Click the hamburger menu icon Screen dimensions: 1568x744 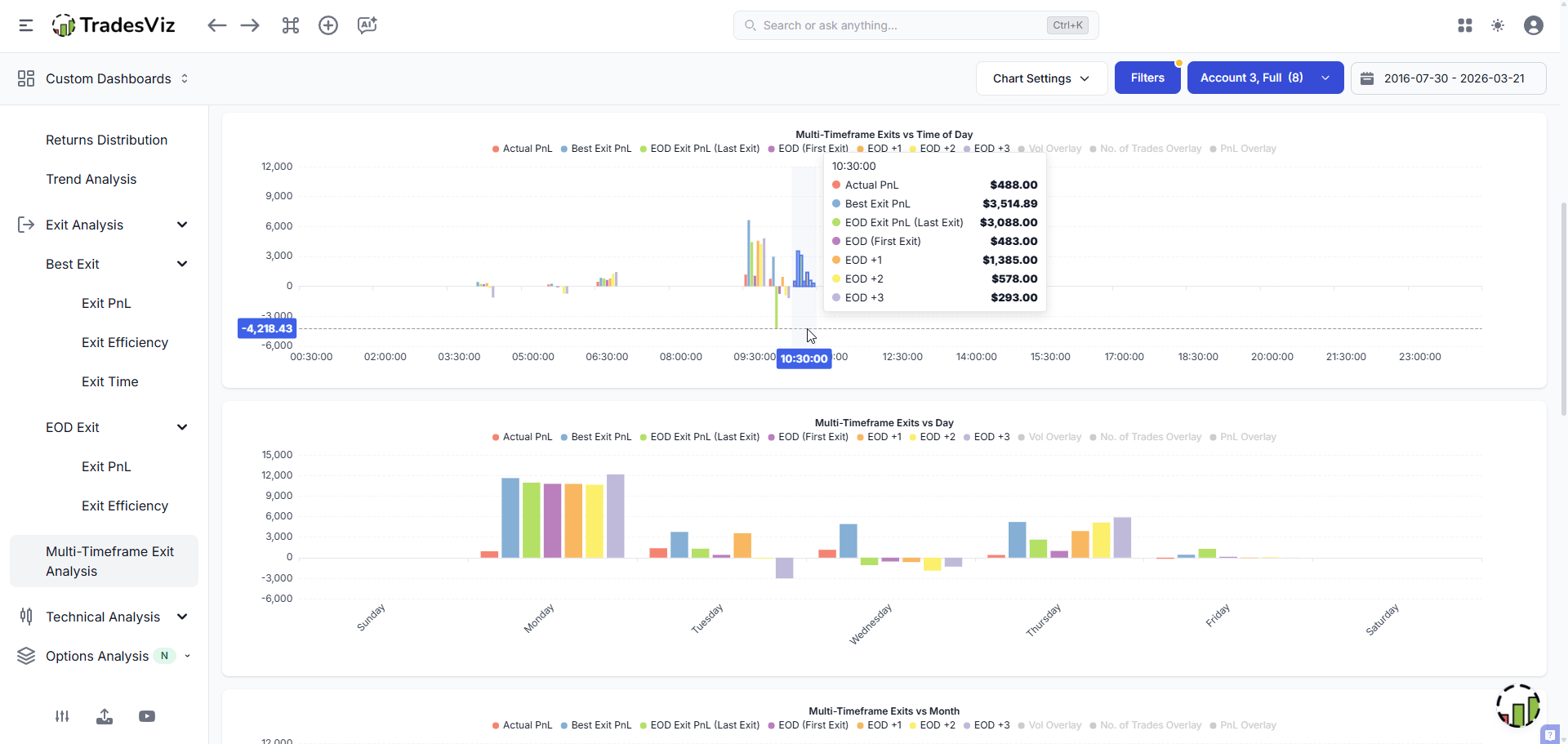[x=26, y=25]
